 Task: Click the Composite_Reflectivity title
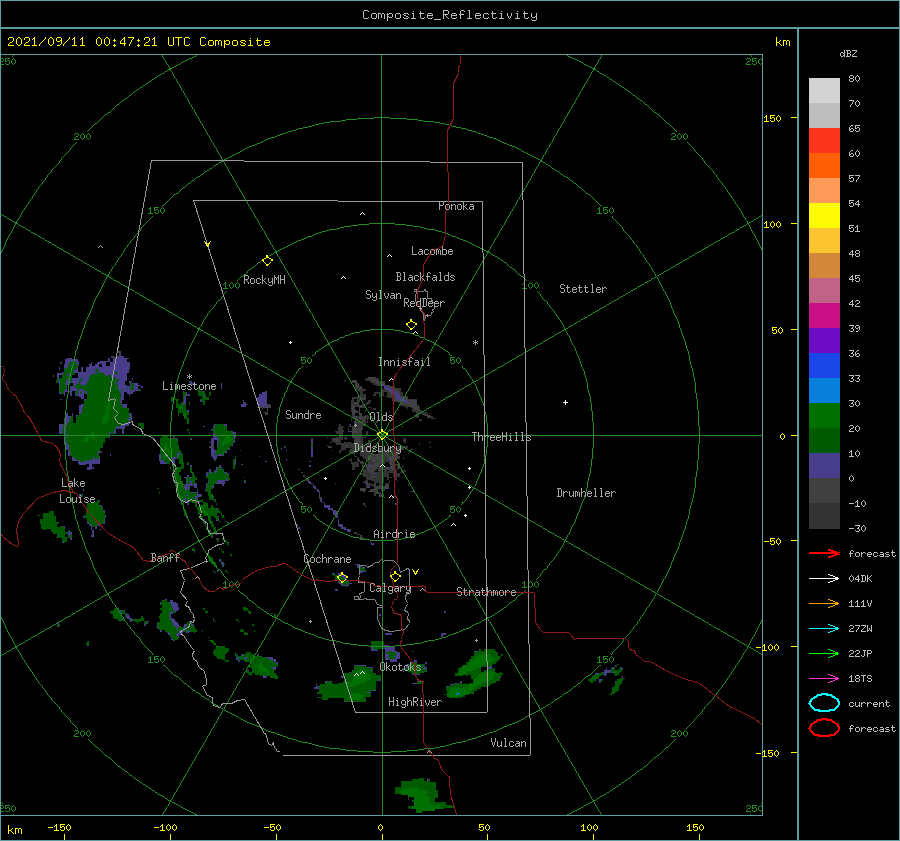pyautogui.click(x=450, y=15)
